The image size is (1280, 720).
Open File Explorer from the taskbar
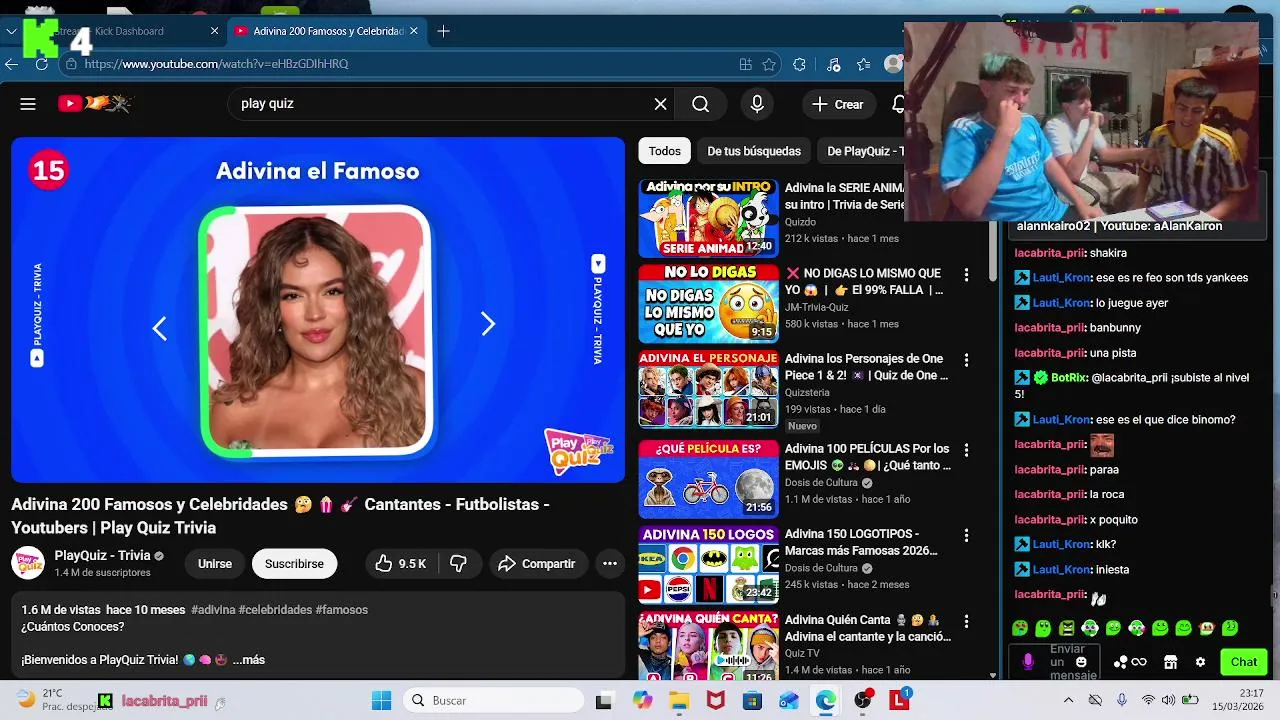pos(678,701)
